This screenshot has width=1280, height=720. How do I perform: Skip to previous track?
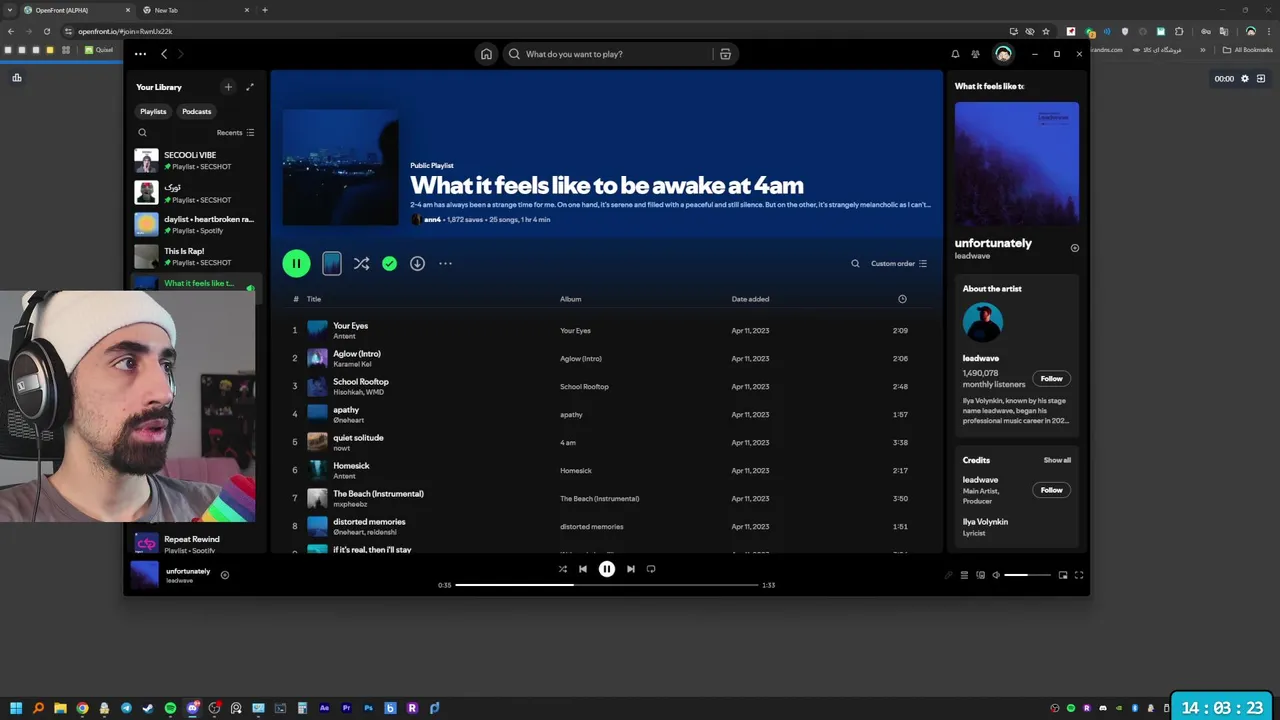tap(583, 569)
